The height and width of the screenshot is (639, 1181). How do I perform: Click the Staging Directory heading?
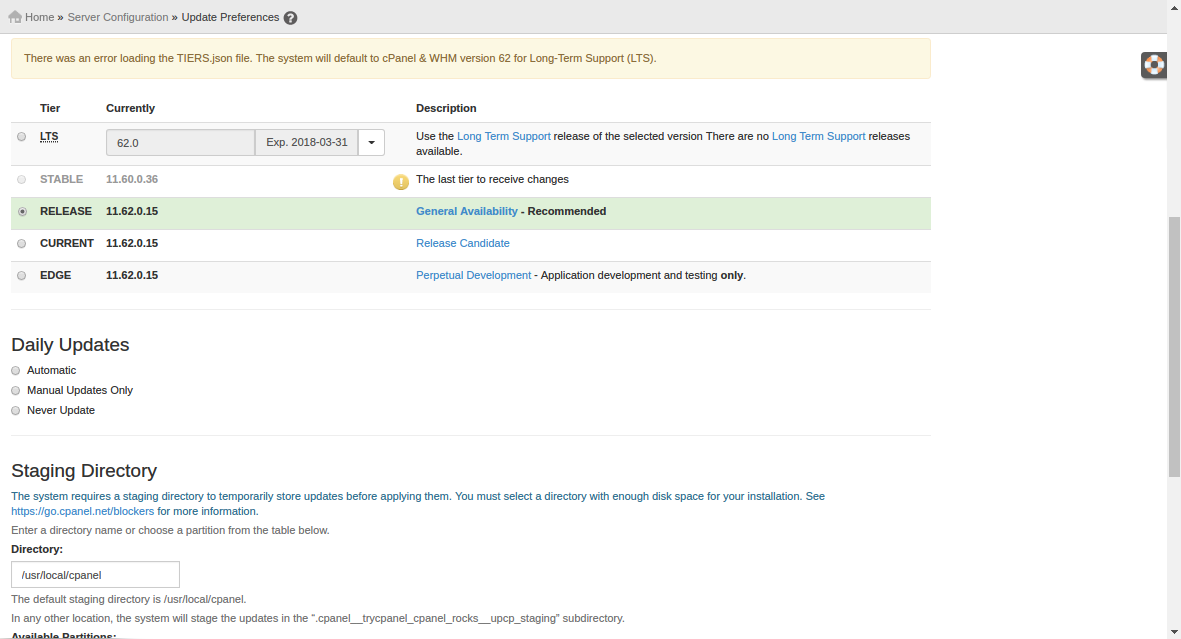click(x=84, y=470)
